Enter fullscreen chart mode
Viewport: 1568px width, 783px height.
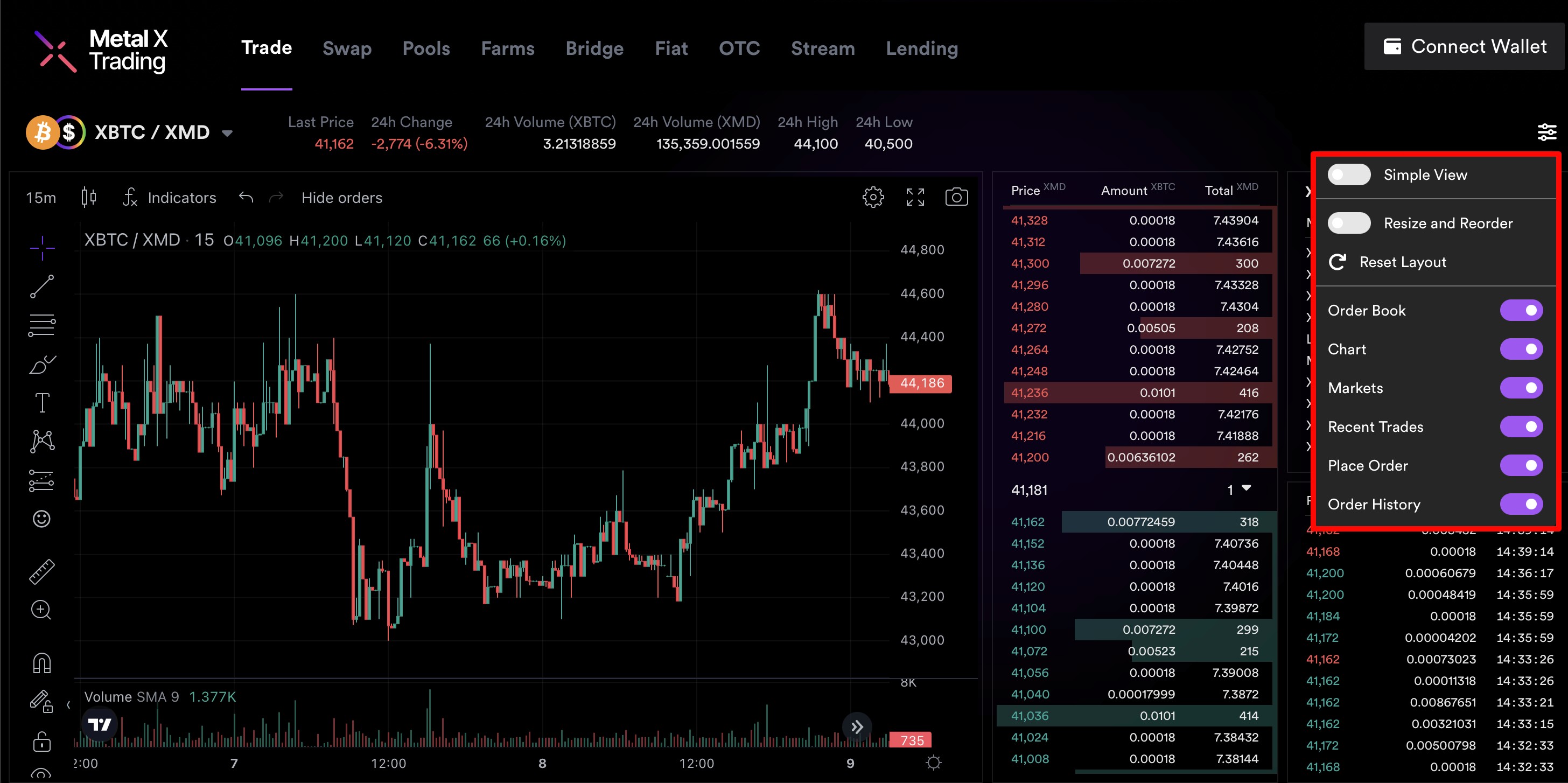point(914,197)
